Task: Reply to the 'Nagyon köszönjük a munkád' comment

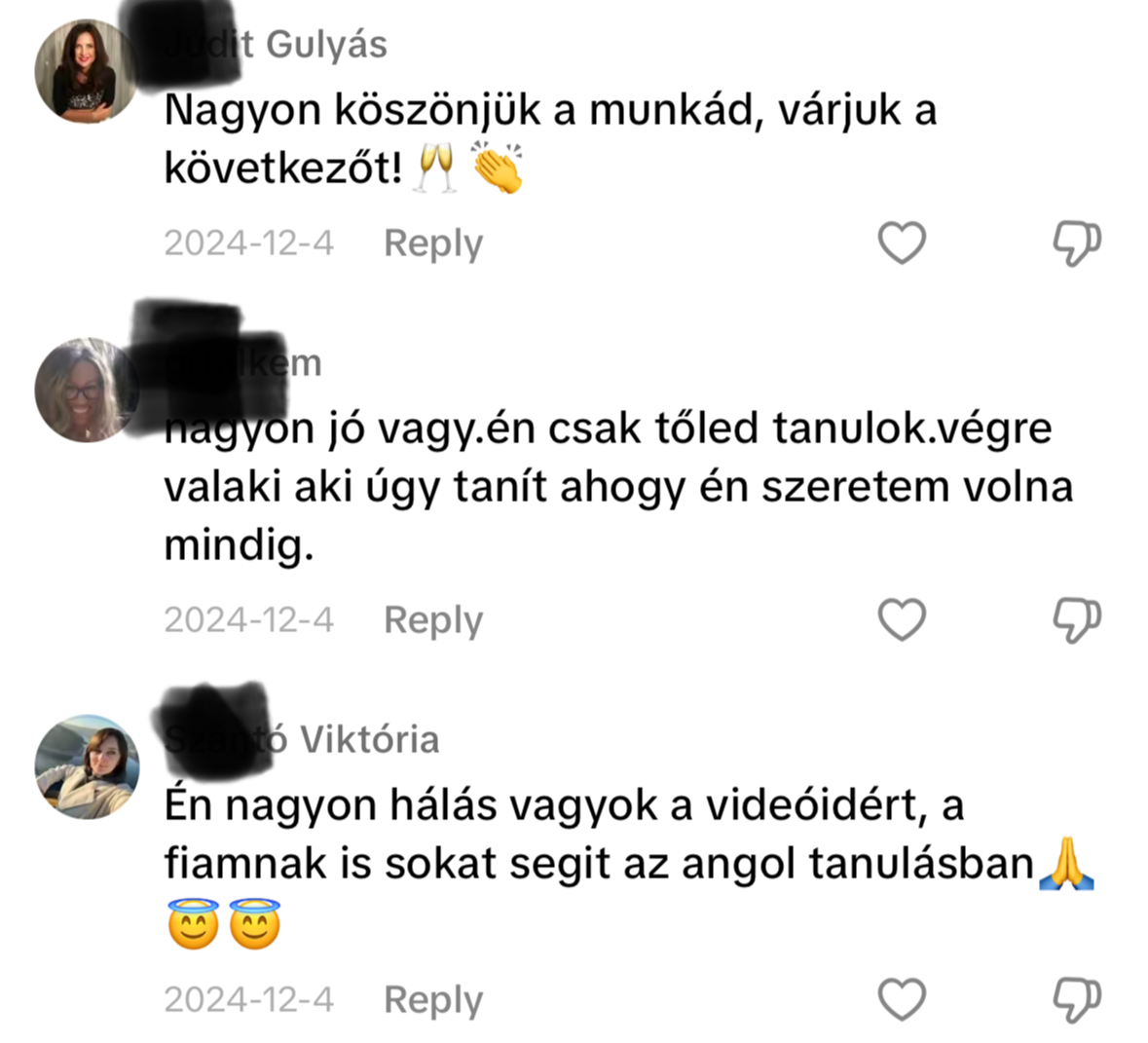Action: coord(433,243)
